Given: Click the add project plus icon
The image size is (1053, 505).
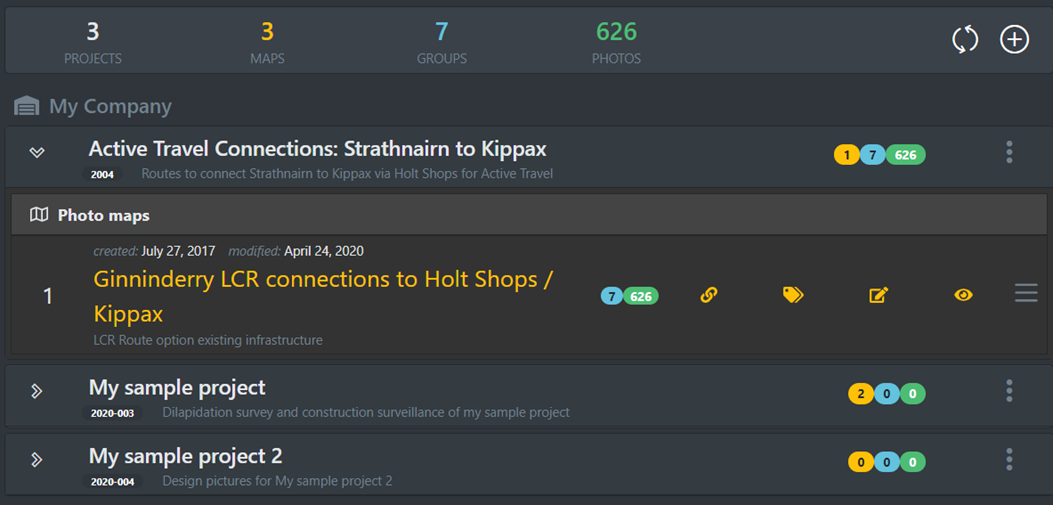Looking at the screenshot, I should pos(1014,40).
